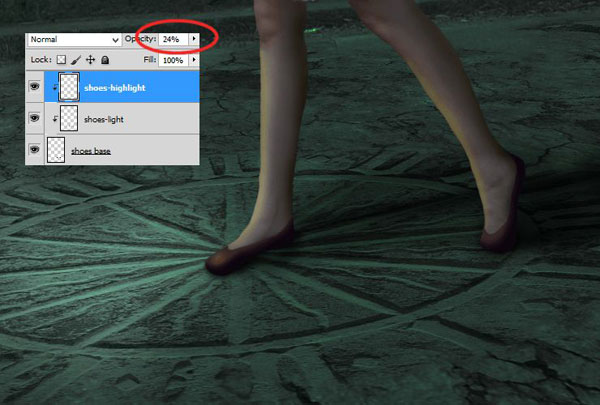Toggle lock transparent pixels icon
The height and width of the screenshot is (405, 600).
click(61, 60)
